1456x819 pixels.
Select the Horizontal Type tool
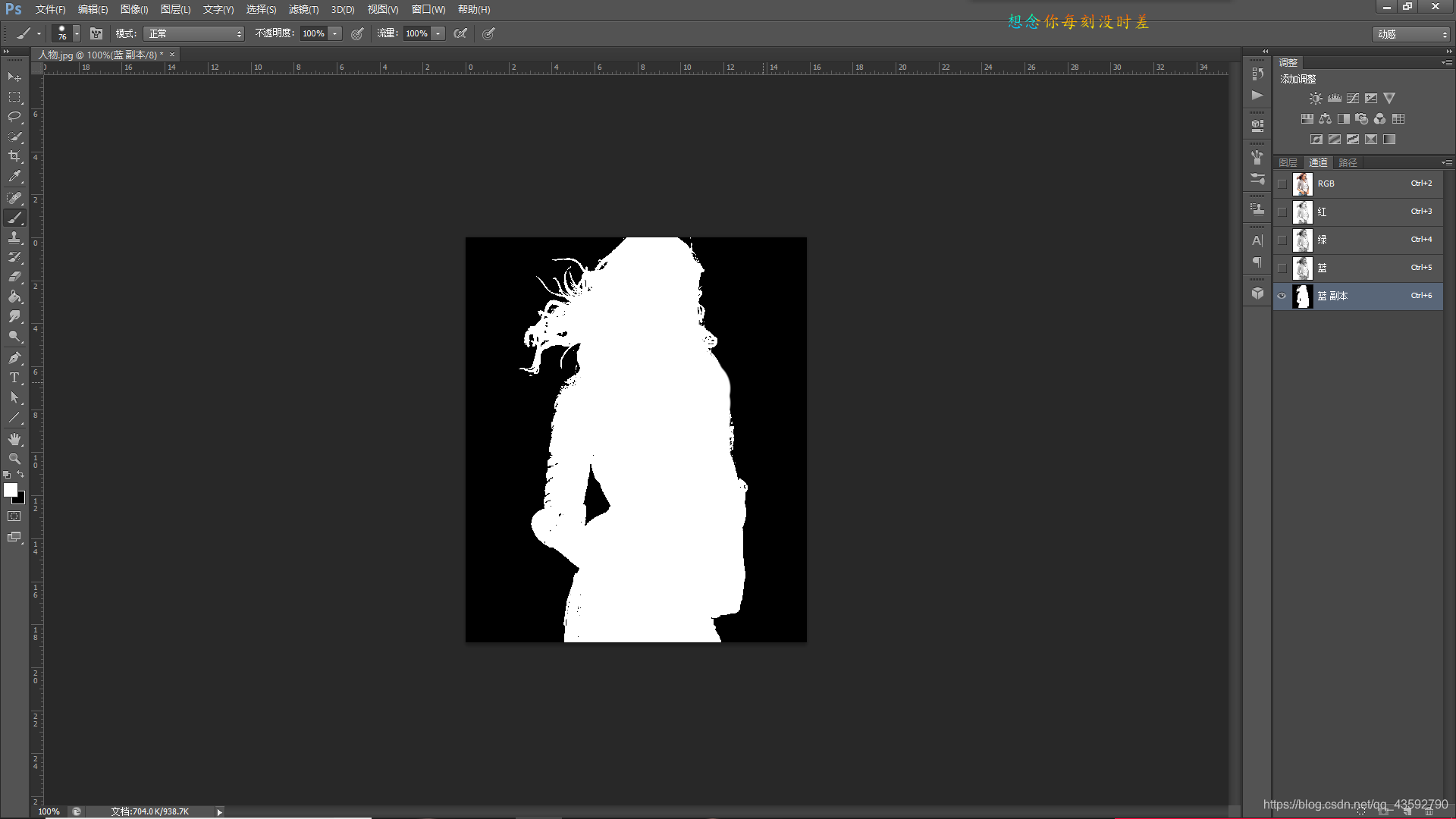pos(14,378)
